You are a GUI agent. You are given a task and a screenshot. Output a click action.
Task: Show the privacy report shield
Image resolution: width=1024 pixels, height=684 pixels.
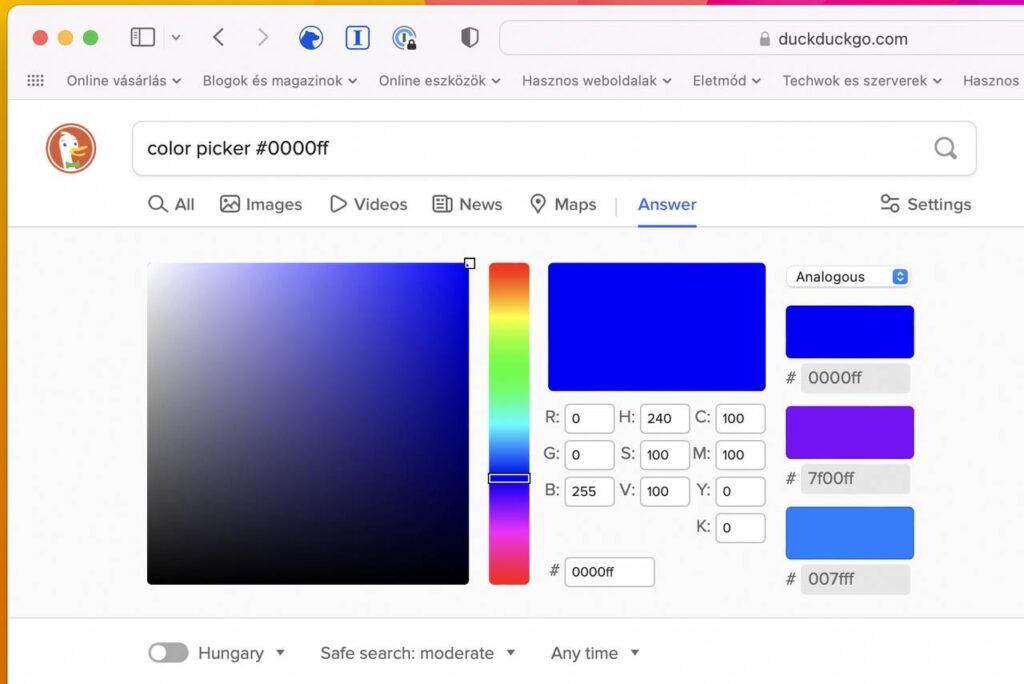tap(470, 37)
